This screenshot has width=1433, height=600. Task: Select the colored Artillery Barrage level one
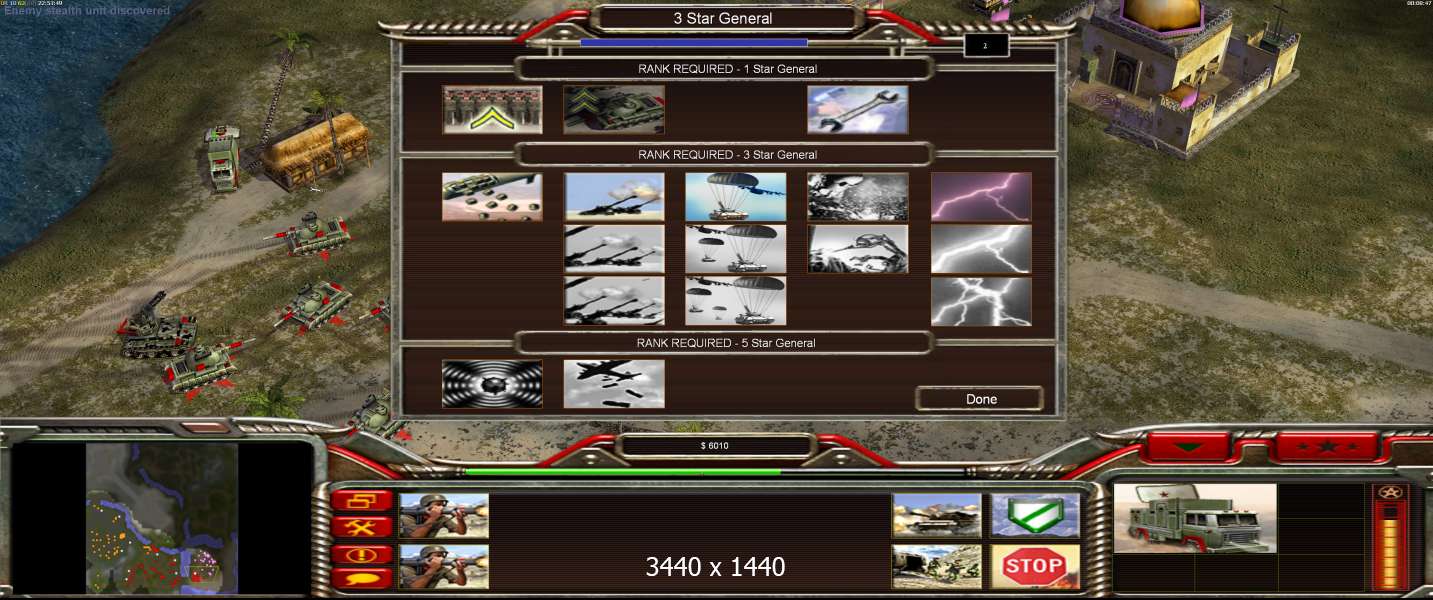click(614, 197)
